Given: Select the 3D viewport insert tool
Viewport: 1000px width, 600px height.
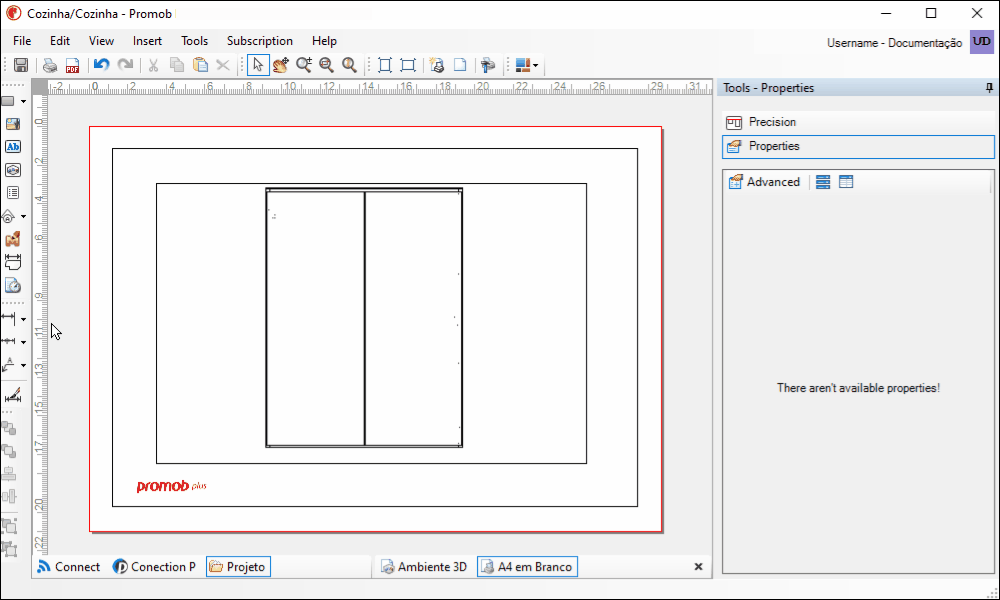Looking at the screenshot, I should [13, 170].
